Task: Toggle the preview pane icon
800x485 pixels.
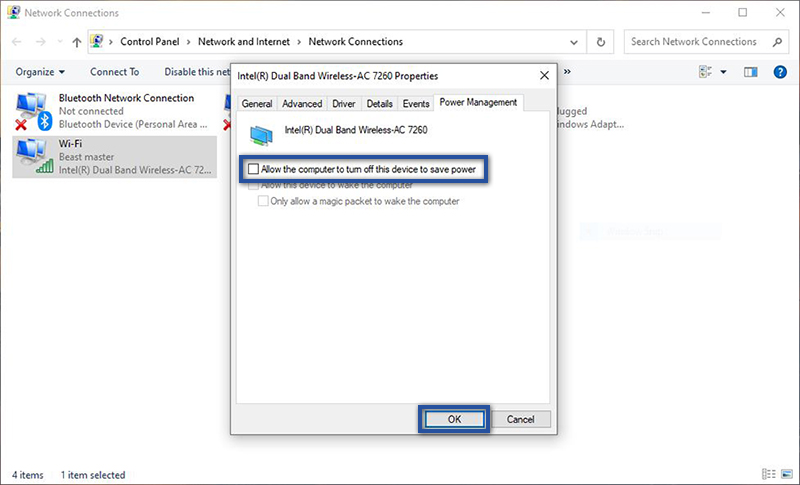Action: pos(751,72)
